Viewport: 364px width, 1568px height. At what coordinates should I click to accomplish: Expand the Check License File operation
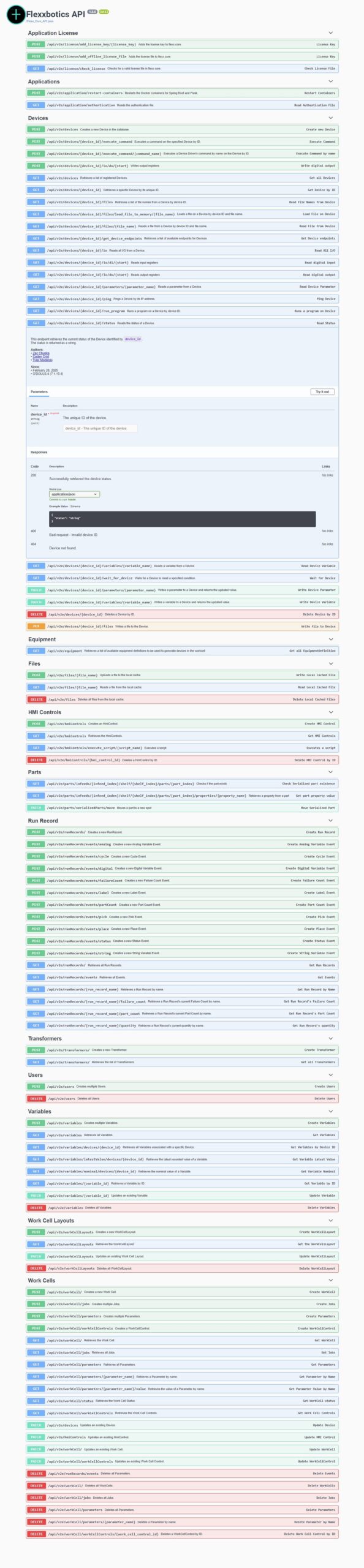182,69
